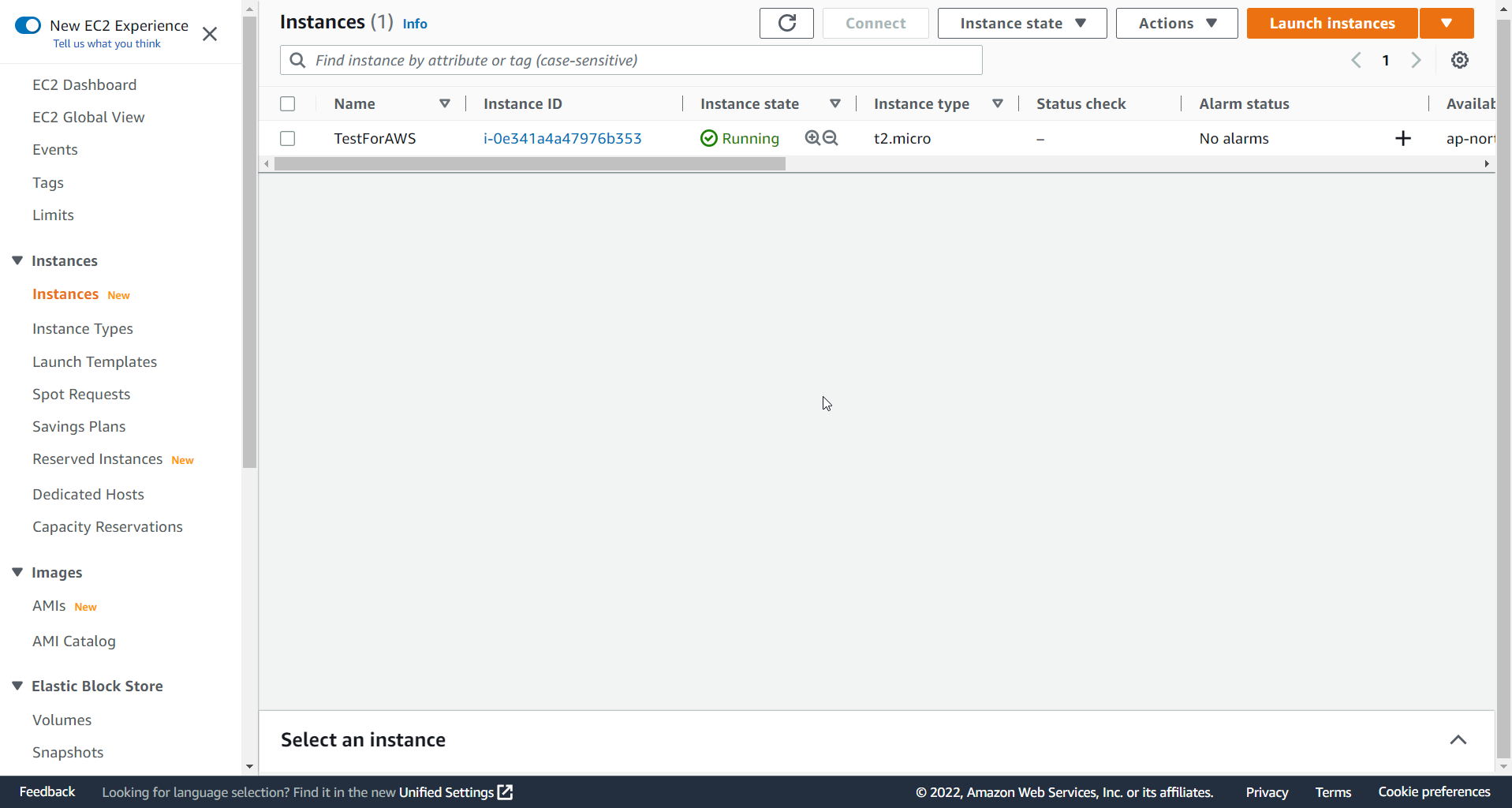The width and height of the screenshot is (1512, 808).
Task: Navigate to AMI Catalog in sidebar
Action: click(74, 641)
